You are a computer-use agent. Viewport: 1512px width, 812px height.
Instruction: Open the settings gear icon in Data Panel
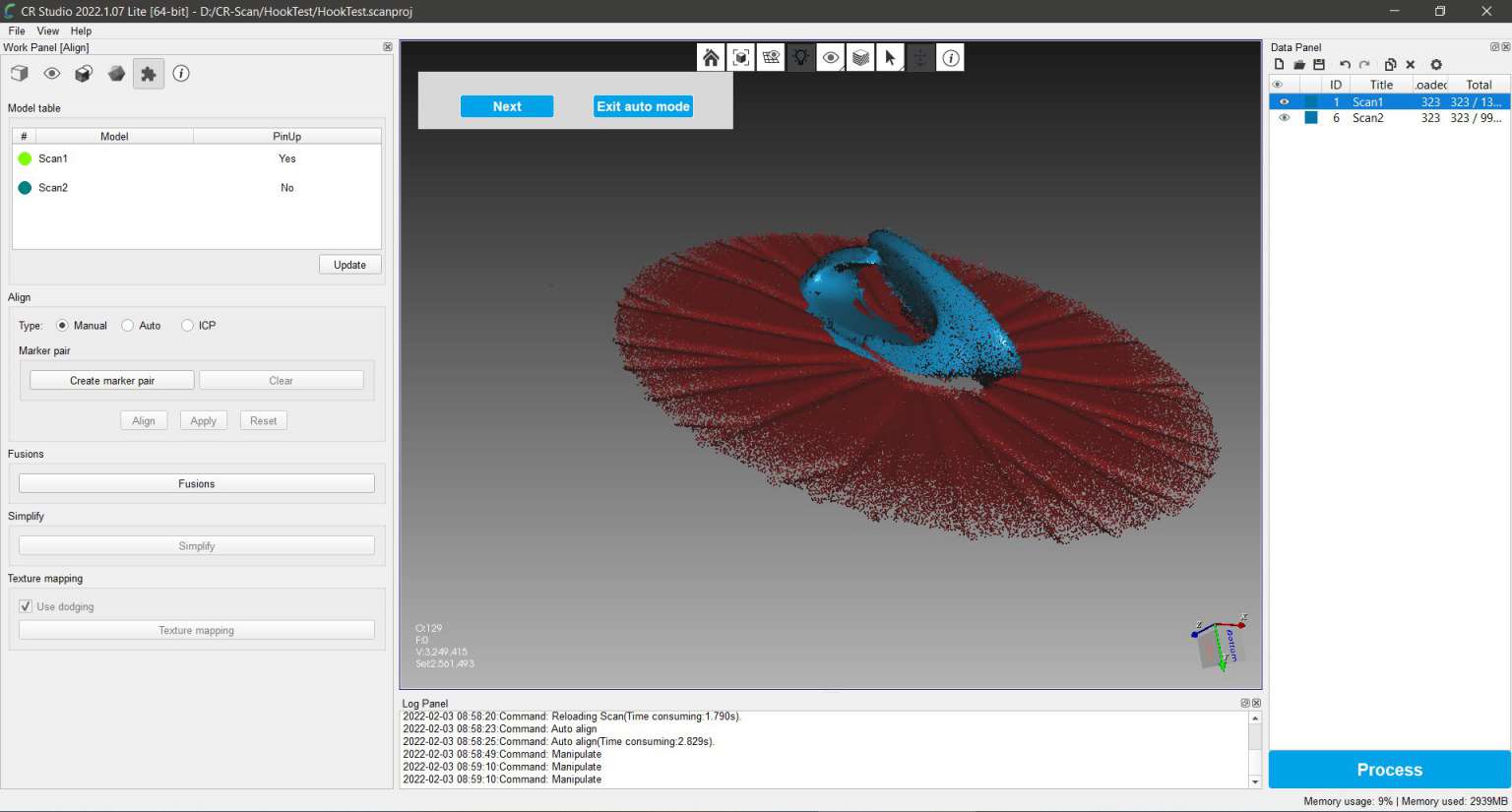coord(1436,64)
